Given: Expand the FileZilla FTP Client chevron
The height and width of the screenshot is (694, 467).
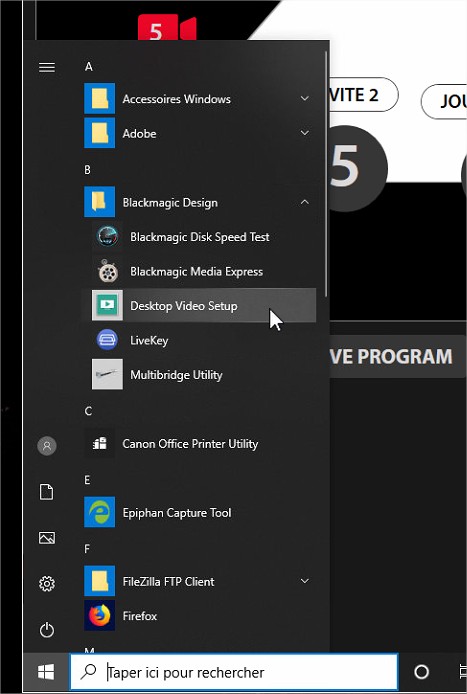Looking at the screenshot, I should pyautogui.click(x=305, y=581).
